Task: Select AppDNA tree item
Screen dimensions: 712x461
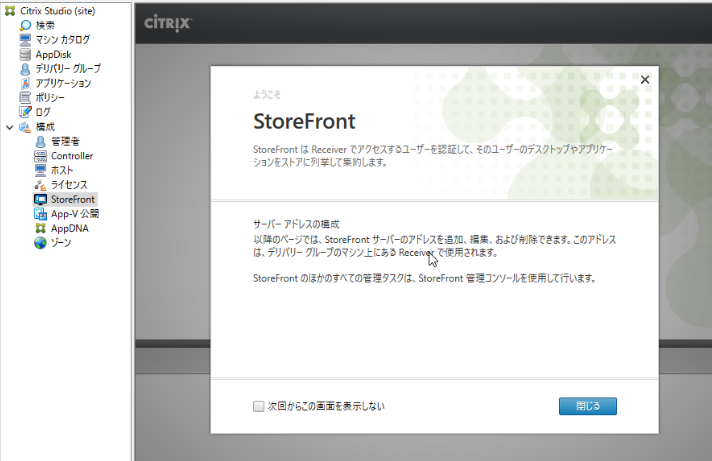Action: [69, 228]
